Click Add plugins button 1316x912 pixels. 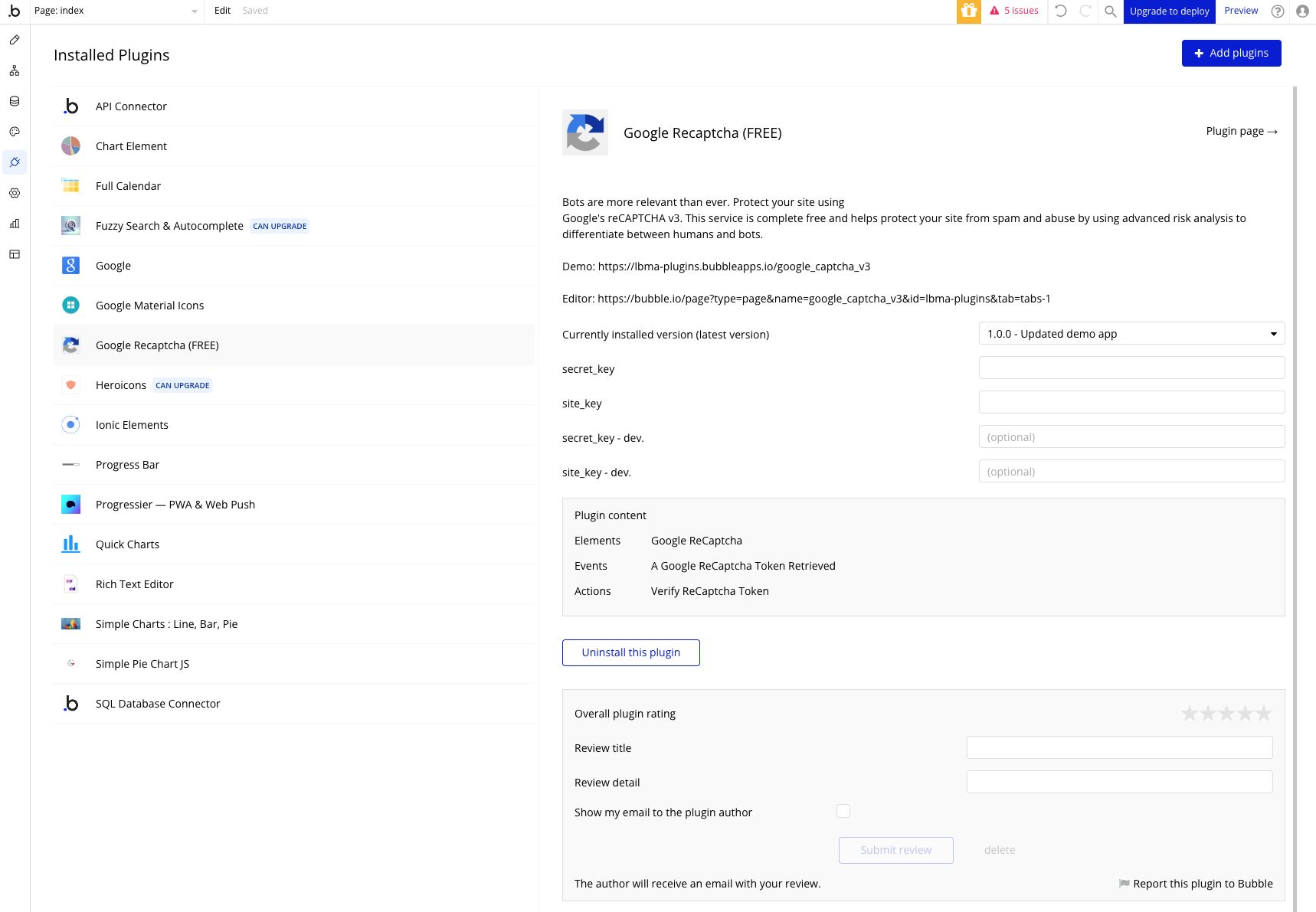[1231, 53]
